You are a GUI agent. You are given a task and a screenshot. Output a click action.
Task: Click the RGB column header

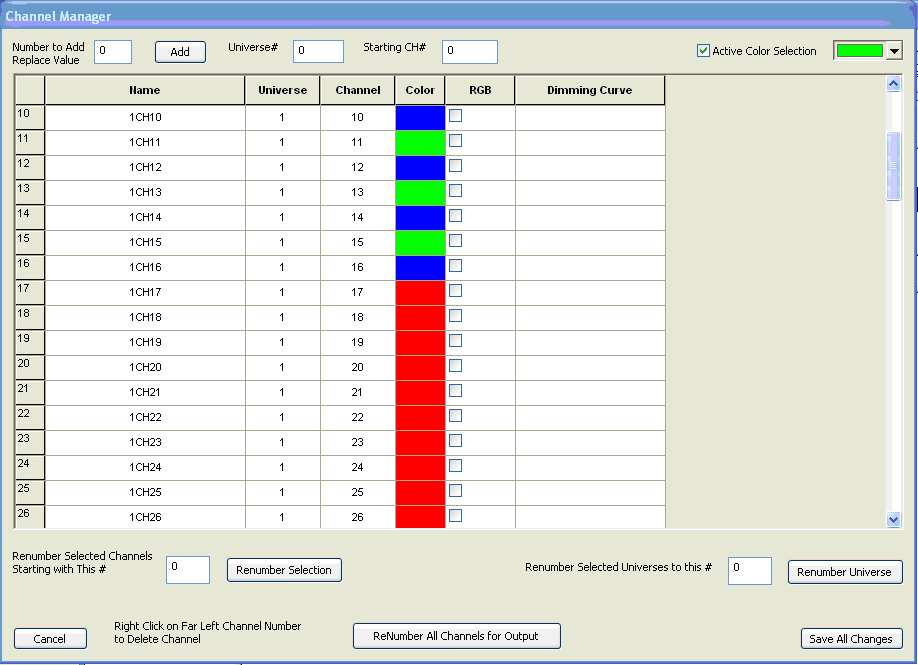480,90
